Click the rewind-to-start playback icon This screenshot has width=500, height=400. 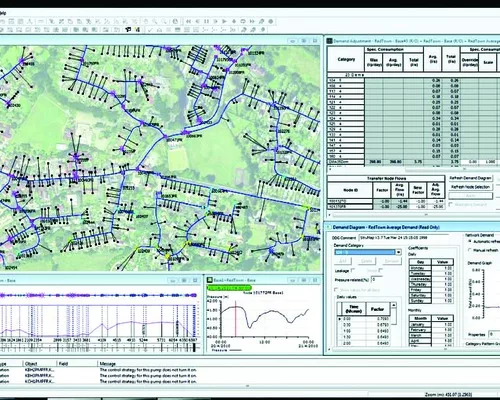(188, 21)
